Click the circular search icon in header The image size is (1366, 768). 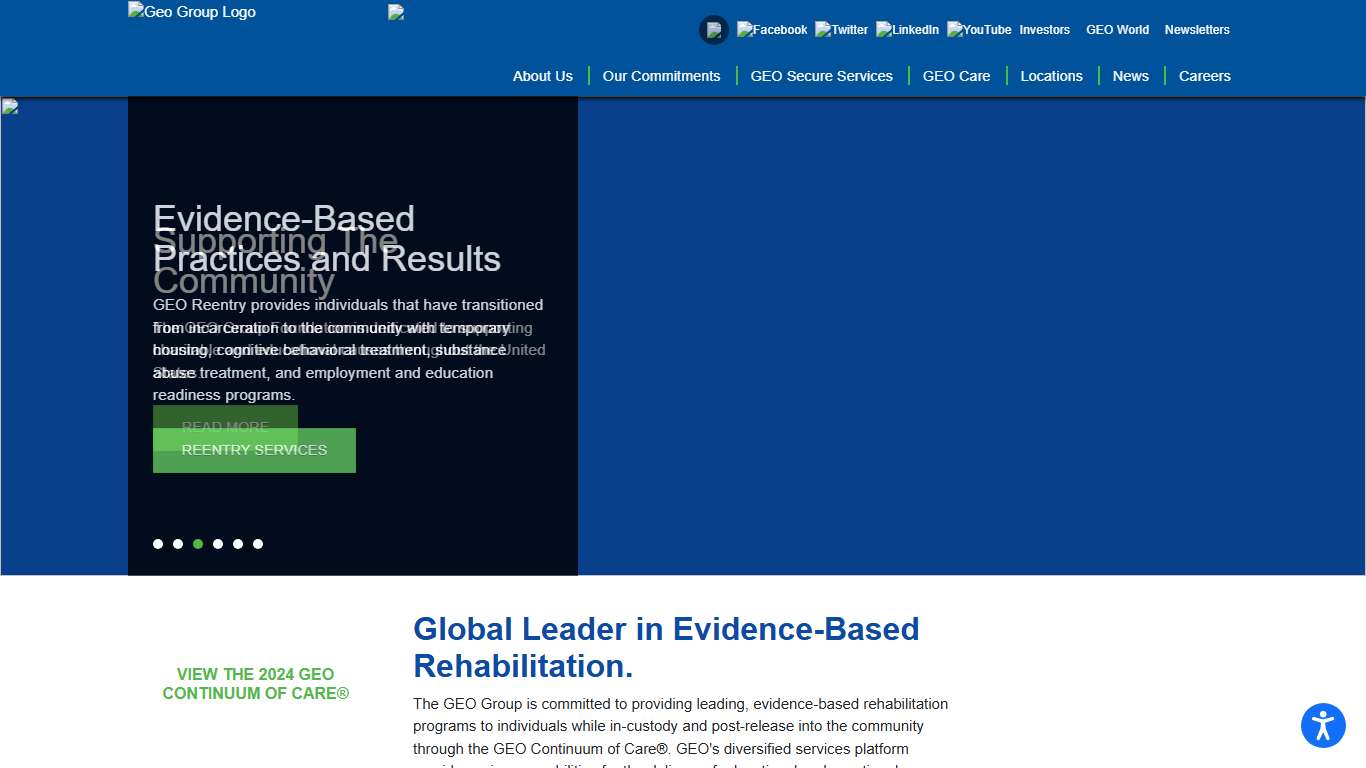[713, 30]
